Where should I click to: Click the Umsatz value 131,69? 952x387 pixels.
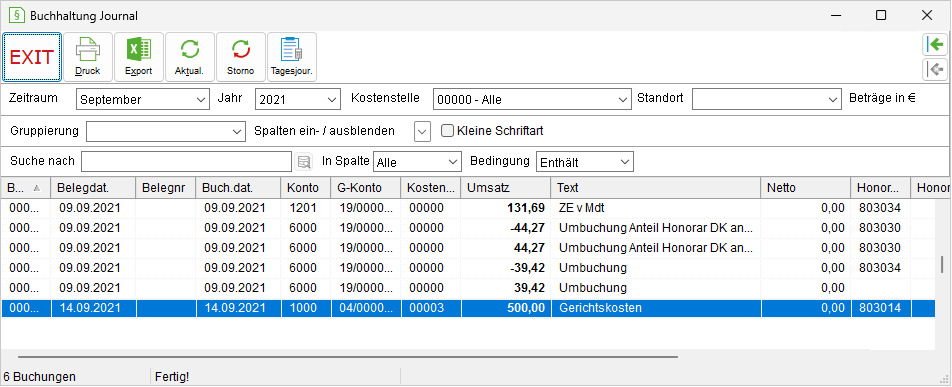tap(526, 208)
